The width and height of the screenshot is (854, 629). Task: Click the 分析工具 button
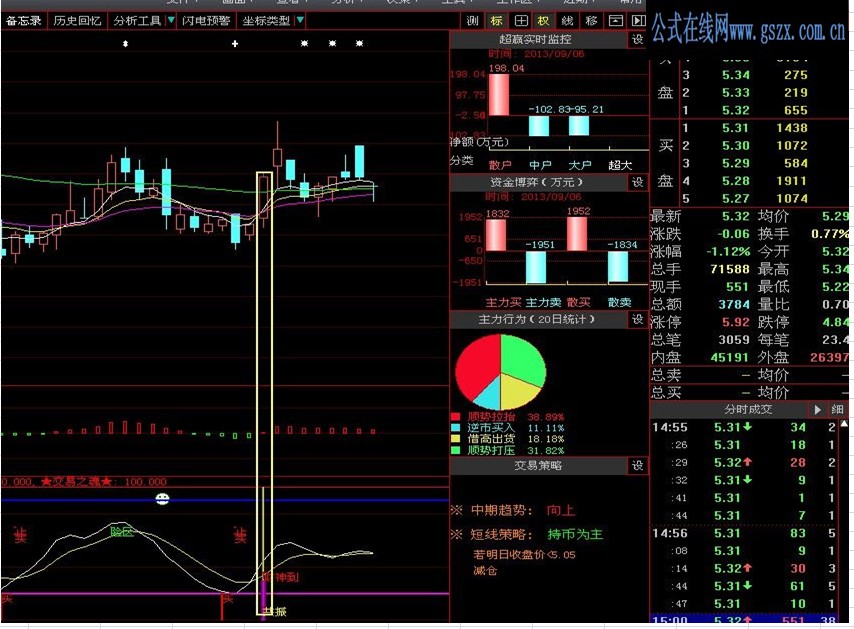(x=137, y=21)
